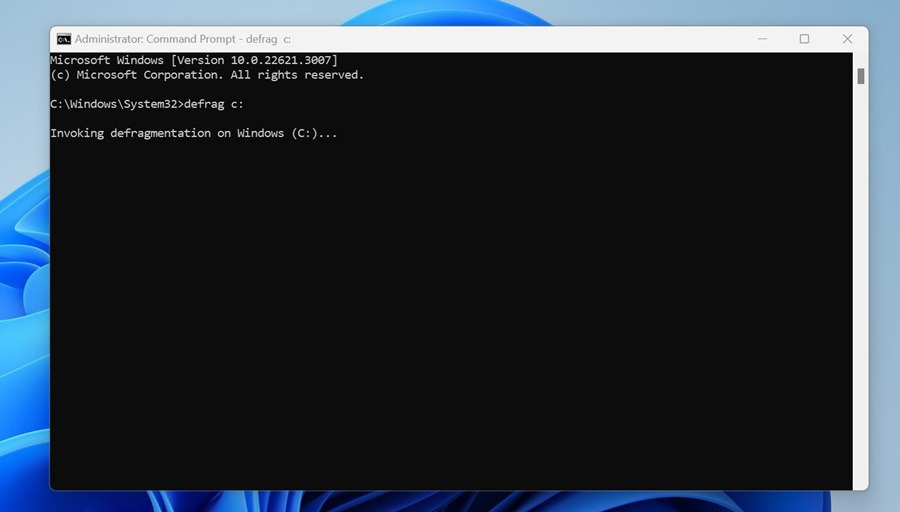The height and width of the screenshot is (512, 900).
Task: Click 'Invoking defragmentation on Windows (C:)...' output line
Action: [x=194, y=133]
